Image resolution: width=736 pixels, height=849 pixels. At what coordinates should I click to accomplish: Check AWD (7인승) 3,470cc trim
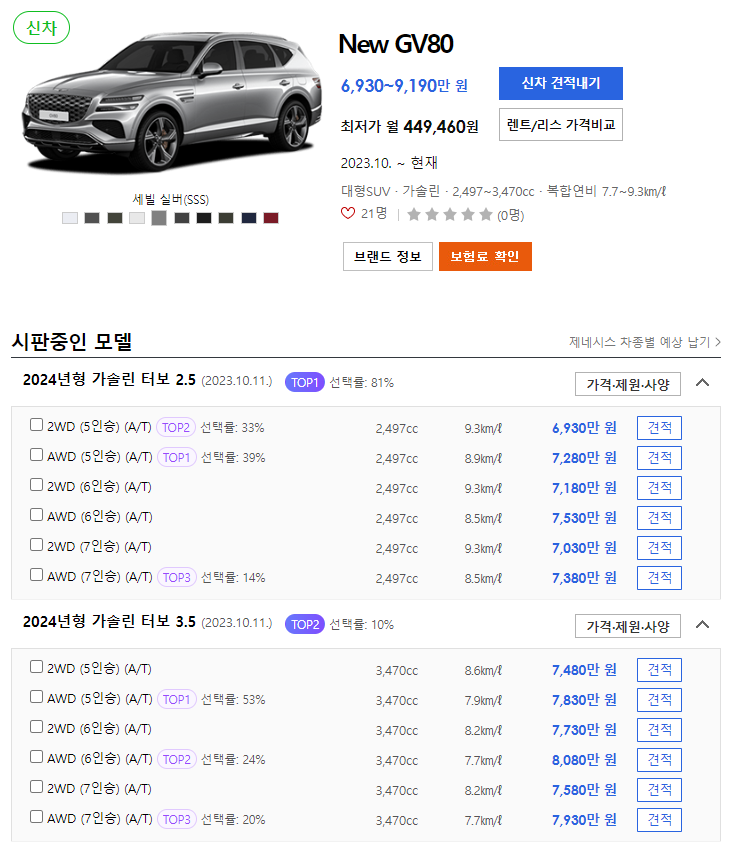36,817
